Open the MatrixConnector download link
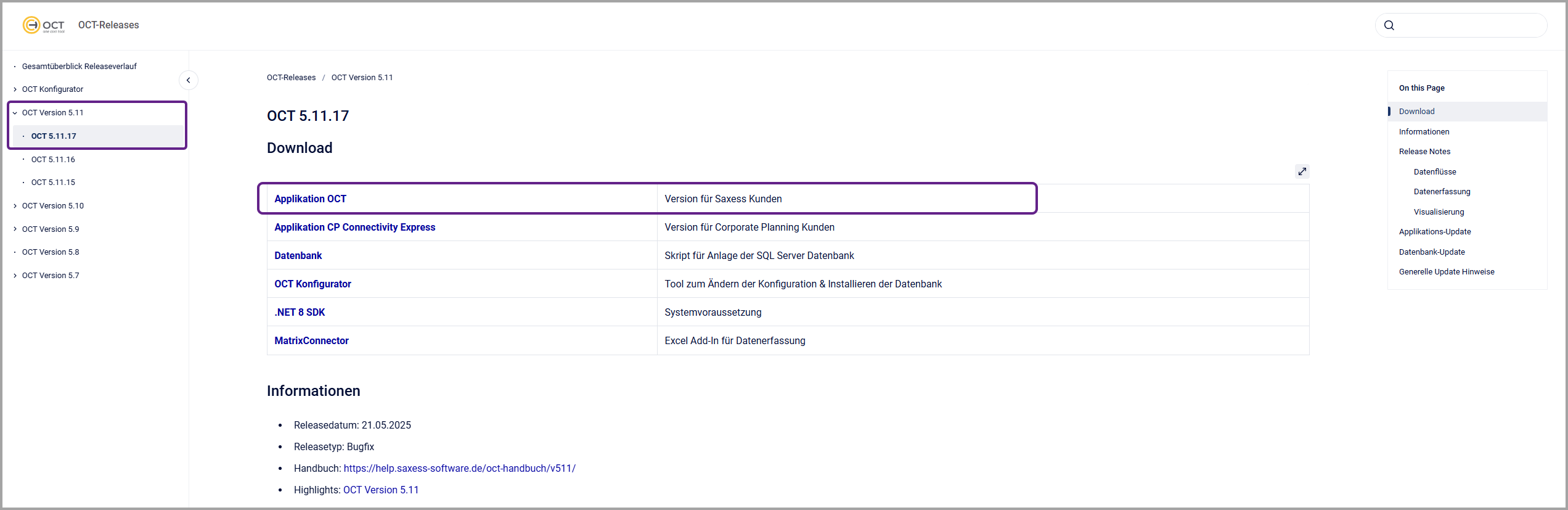1568x510 pixels. [311, 341]
